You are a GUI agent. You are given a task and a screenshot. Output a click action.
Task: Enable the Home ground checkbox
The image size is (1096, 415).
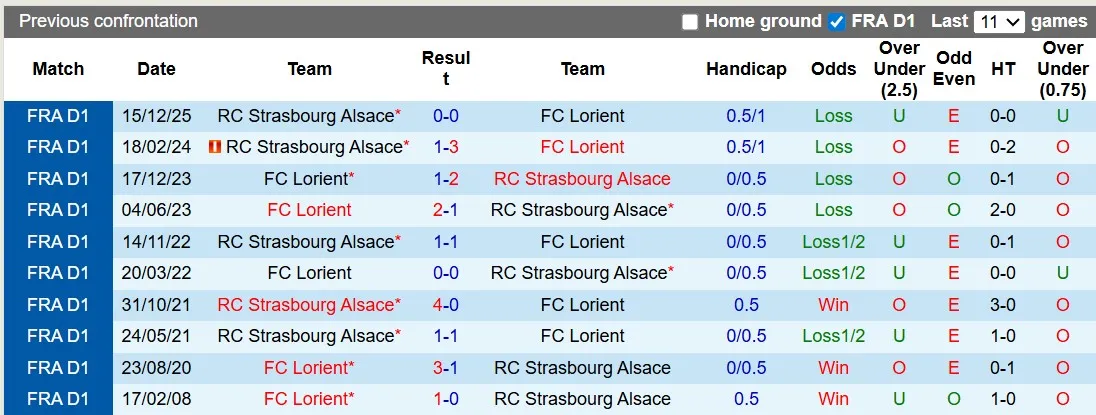click(x=690, y=22)
